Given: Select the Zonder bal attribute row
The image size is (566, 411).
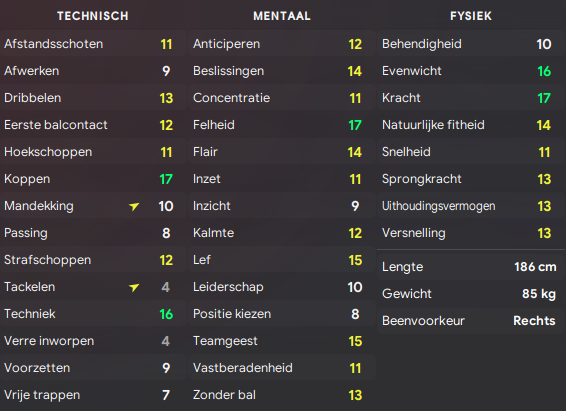Looking at the screenshot, I should (282, 395).
